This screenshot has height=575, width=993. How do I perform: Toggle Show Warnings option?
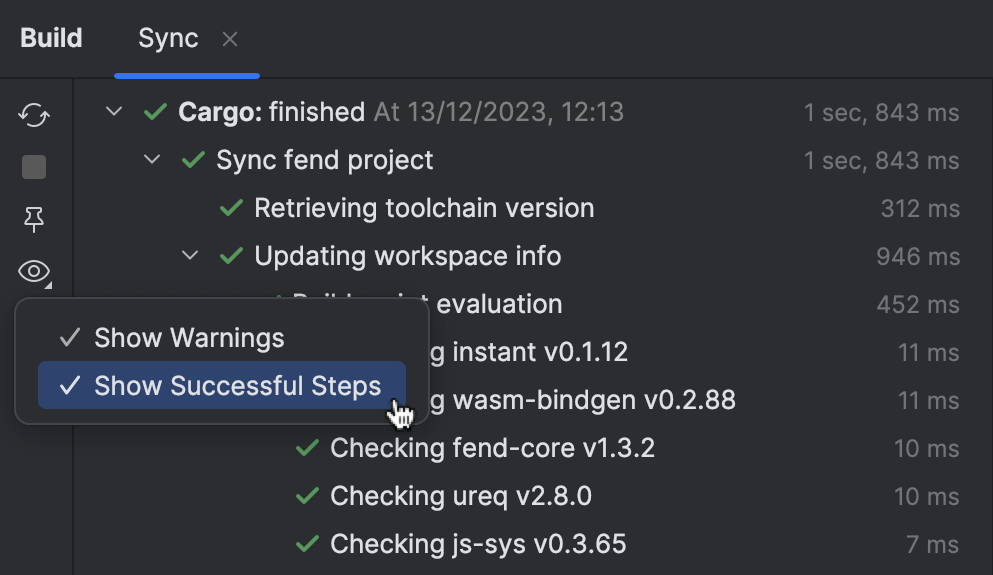[x=189, y=338]
